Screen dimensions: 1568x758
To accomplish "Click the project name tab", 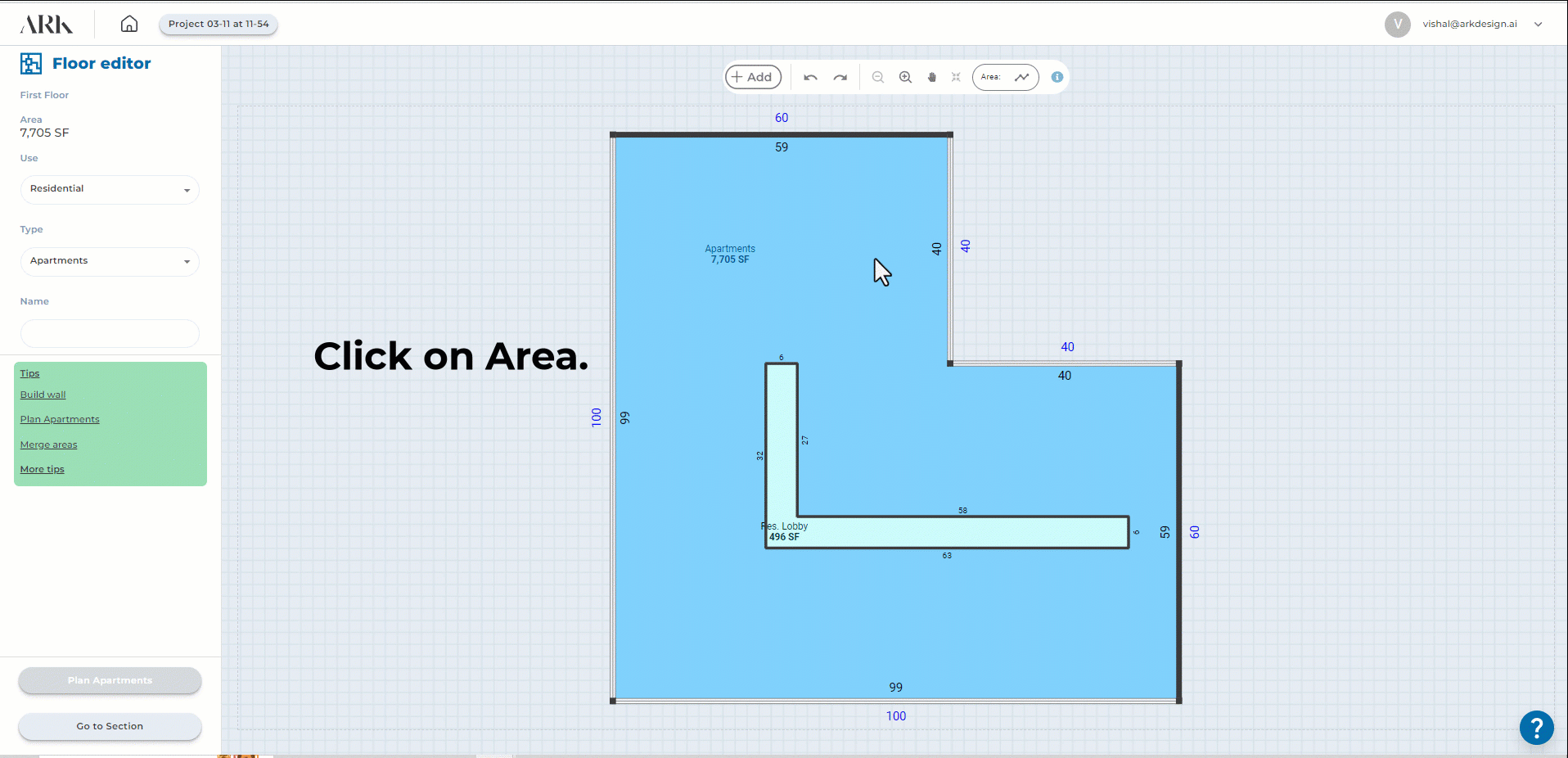I will coord(219,24).
